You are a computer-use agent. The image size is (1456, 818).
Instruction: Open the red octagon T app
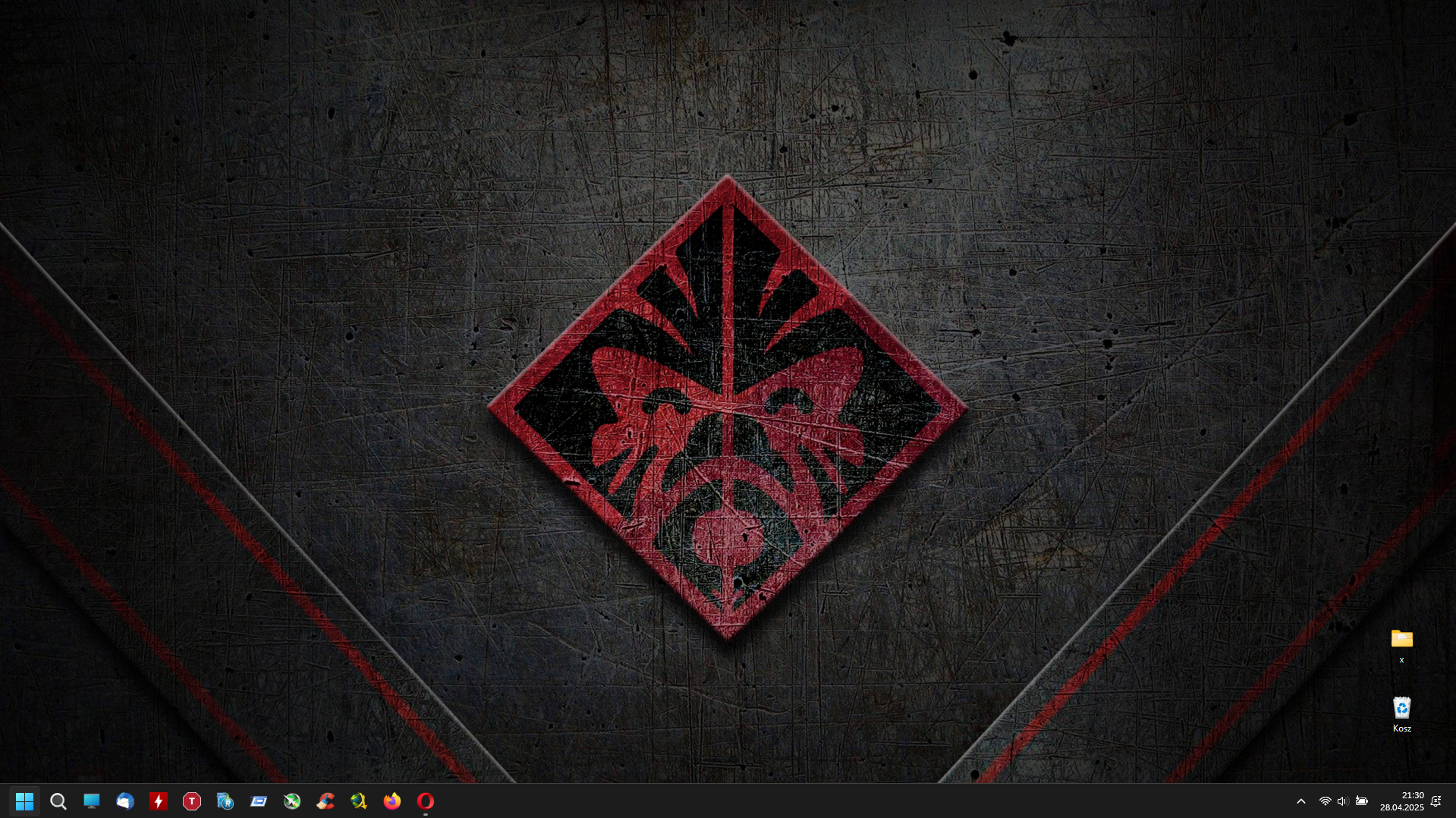pos(191,801)
